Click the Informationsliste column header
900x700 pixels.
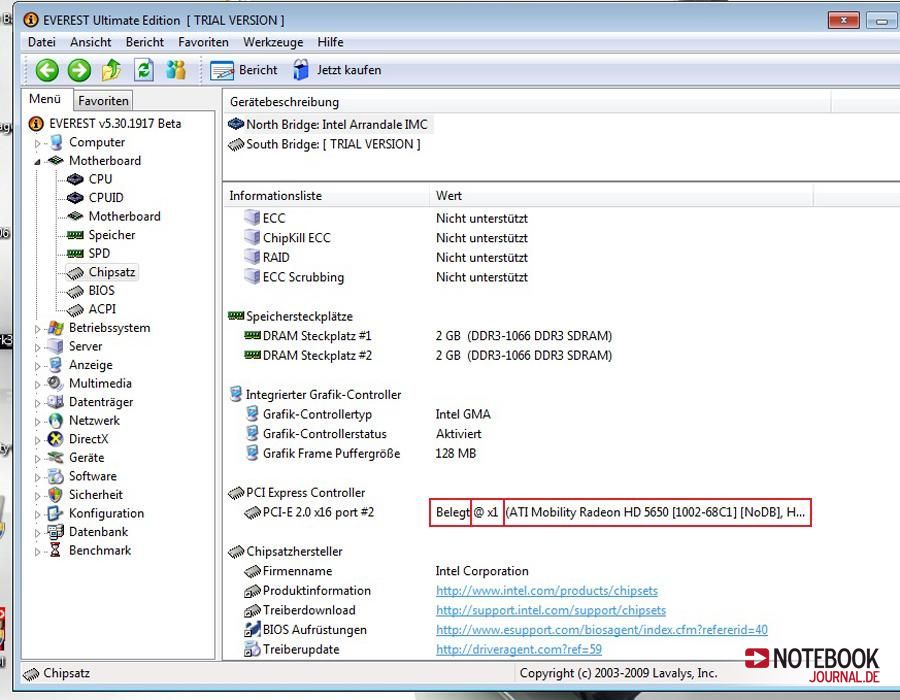coord(326,196)
